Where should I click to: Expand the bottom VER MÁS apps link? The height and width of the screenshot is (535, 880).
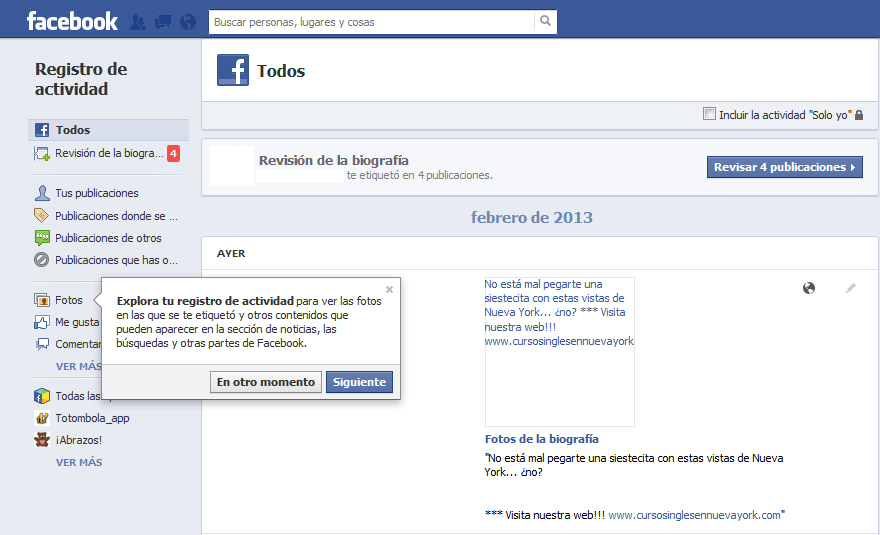click(x=79, y=463)
